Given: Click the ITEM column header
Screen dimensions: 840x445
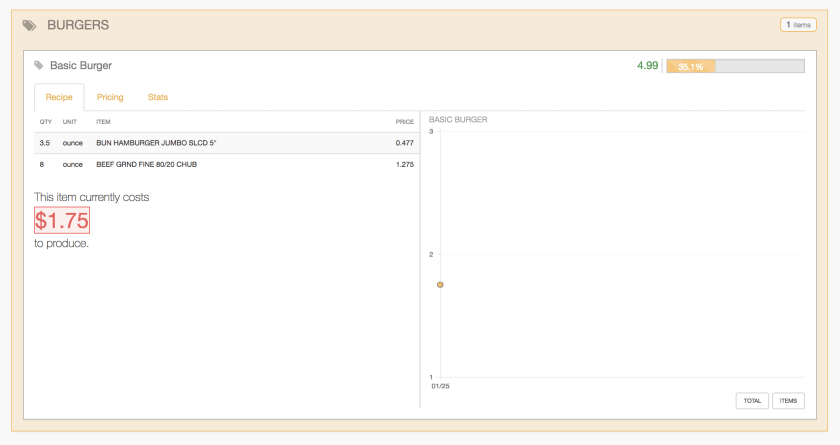Looking at the screenshot, I should (103, 122).
